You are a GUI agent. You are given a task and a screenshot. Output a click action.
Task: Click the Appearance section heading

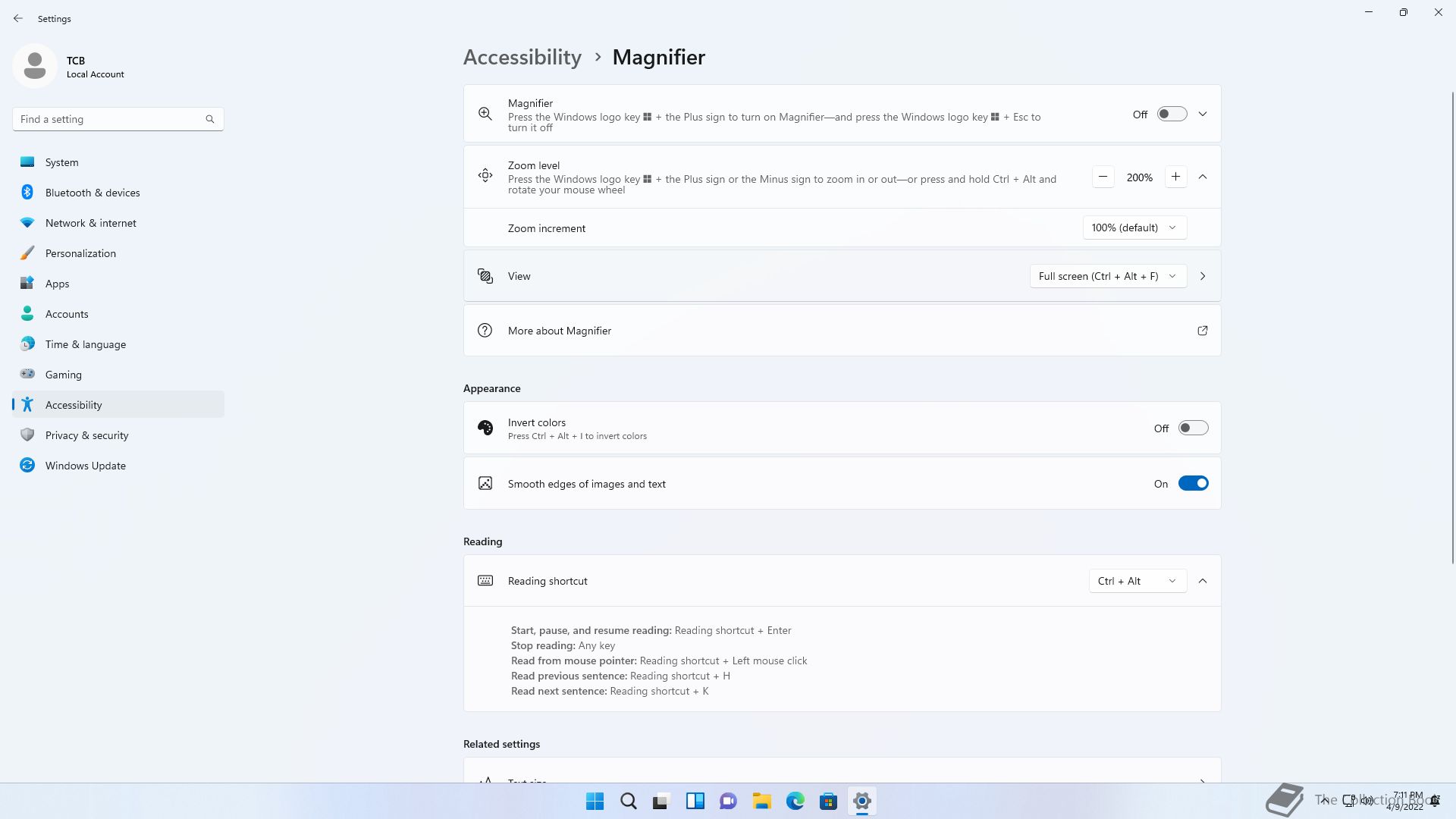(492, 388)
